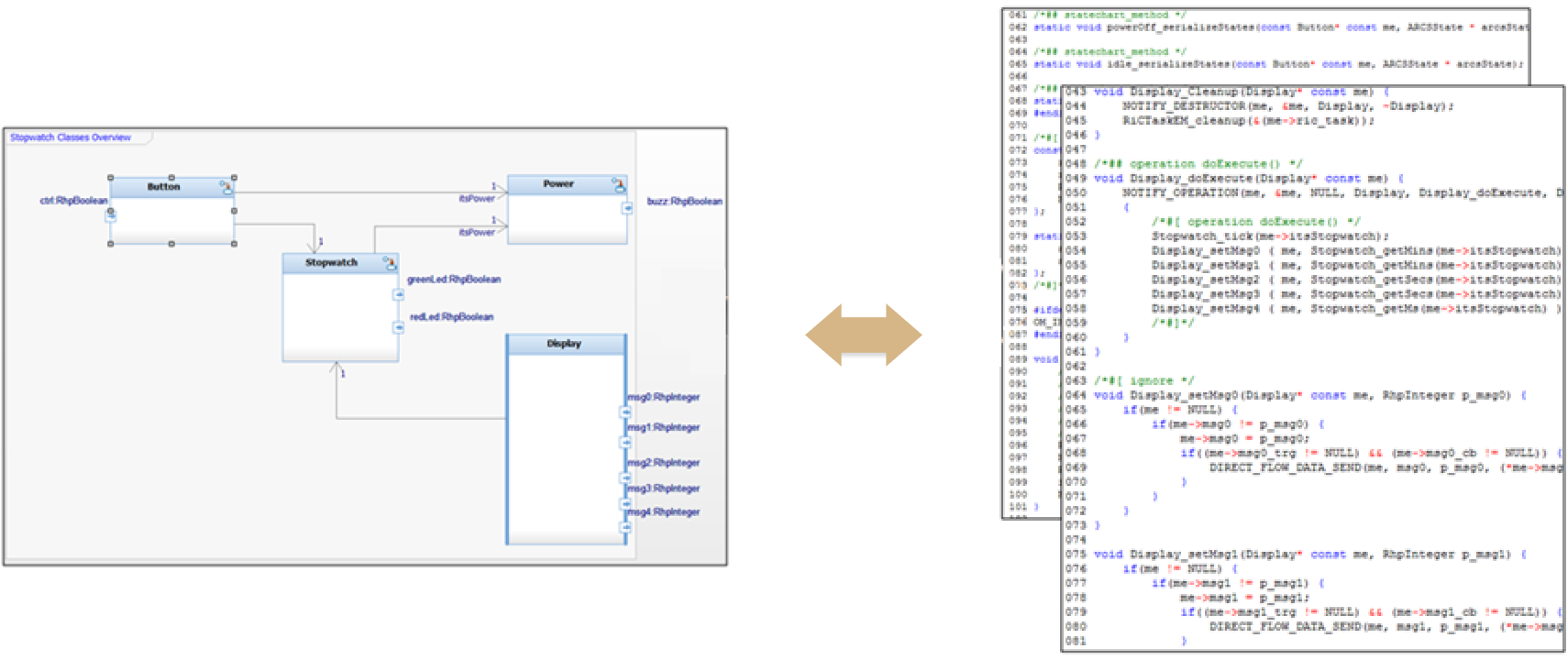This screenshot has width=1568, height=660.
Task: Click the class icon in Button header
Action: pyautogui.click(x=226, y=187)
